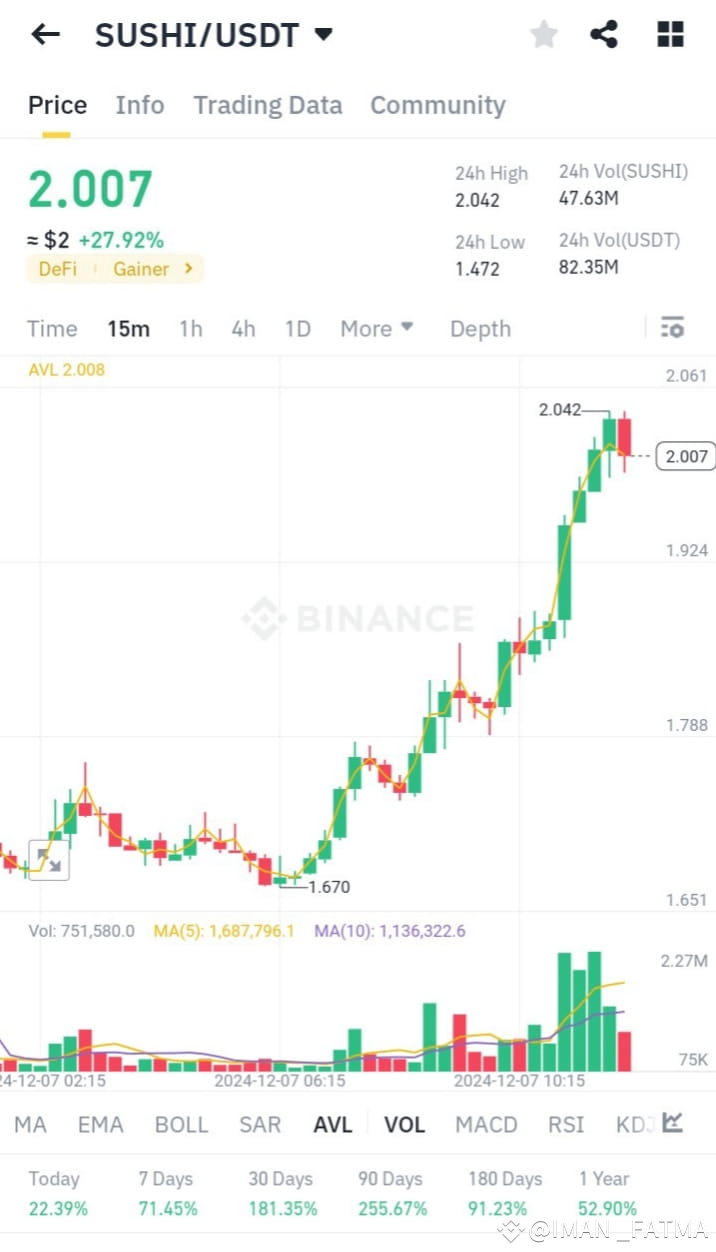The image size is (716, 1252).
Task: Select the 1D timeframe
Action: (x=297, y=328)
